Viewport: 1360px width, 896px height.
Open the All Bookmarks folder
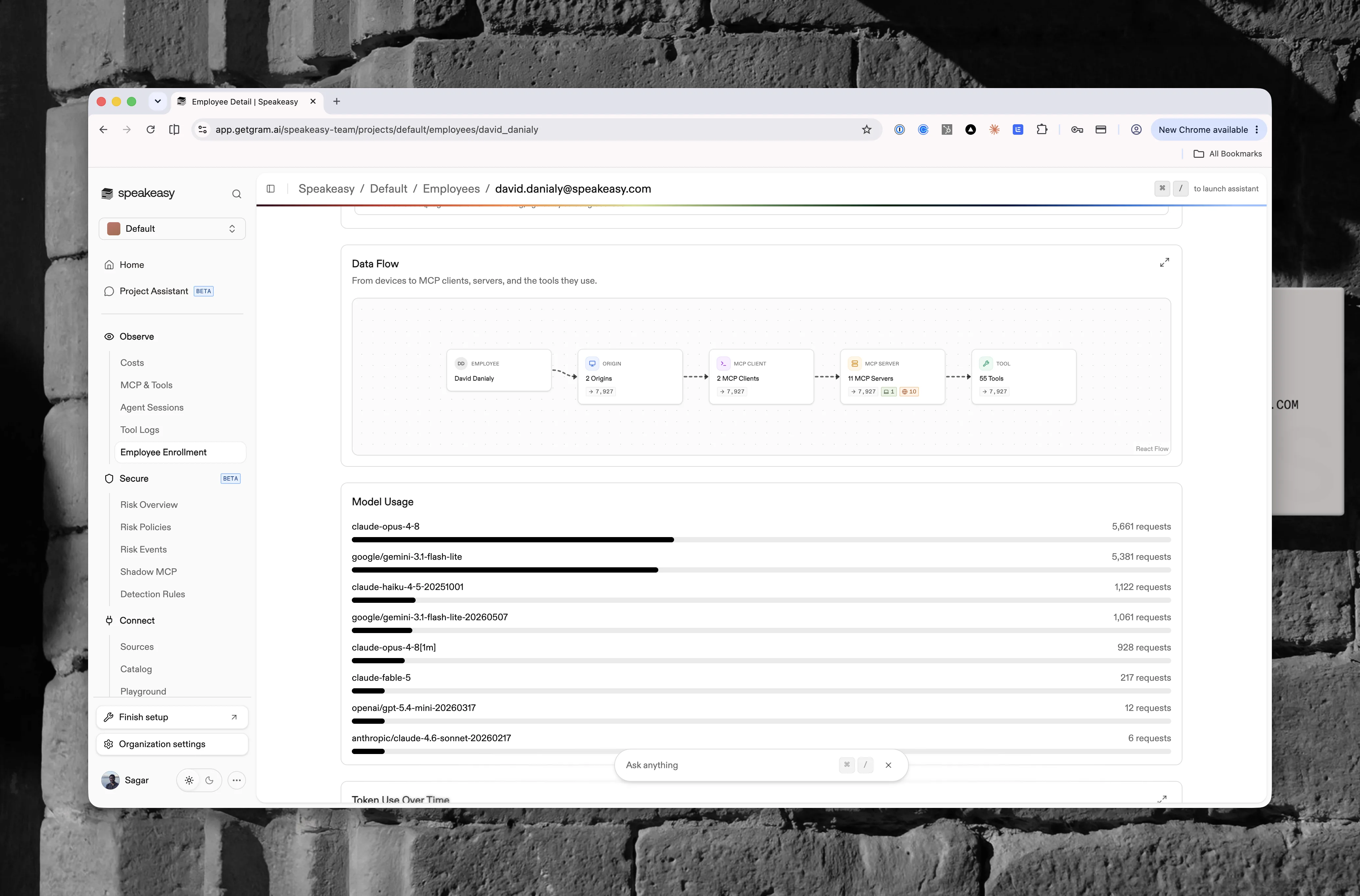click(x=1227, y=154)
